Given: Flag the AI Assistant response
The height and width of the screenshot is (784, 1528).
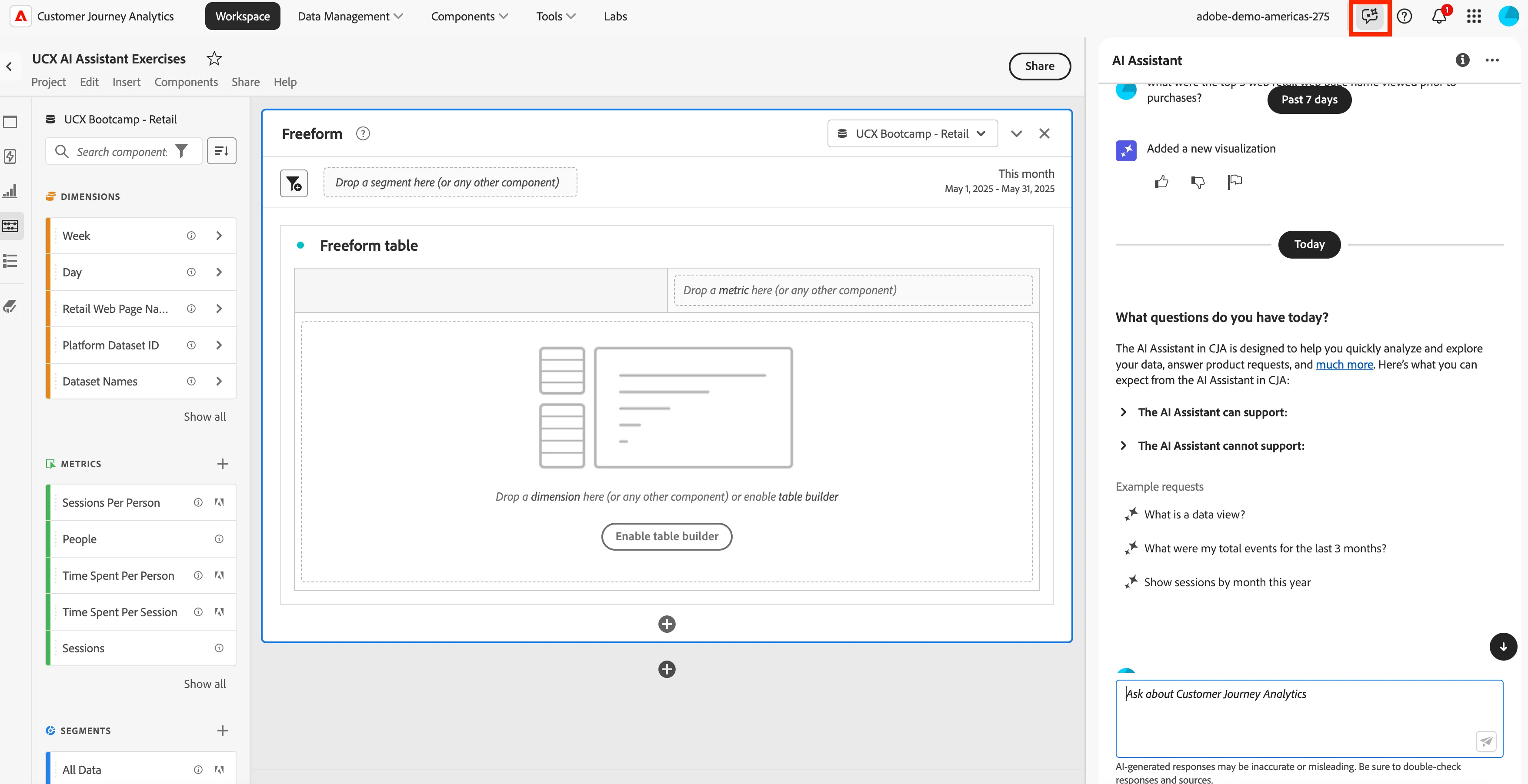Looking at the screenshot, I should click(1234, 182).
